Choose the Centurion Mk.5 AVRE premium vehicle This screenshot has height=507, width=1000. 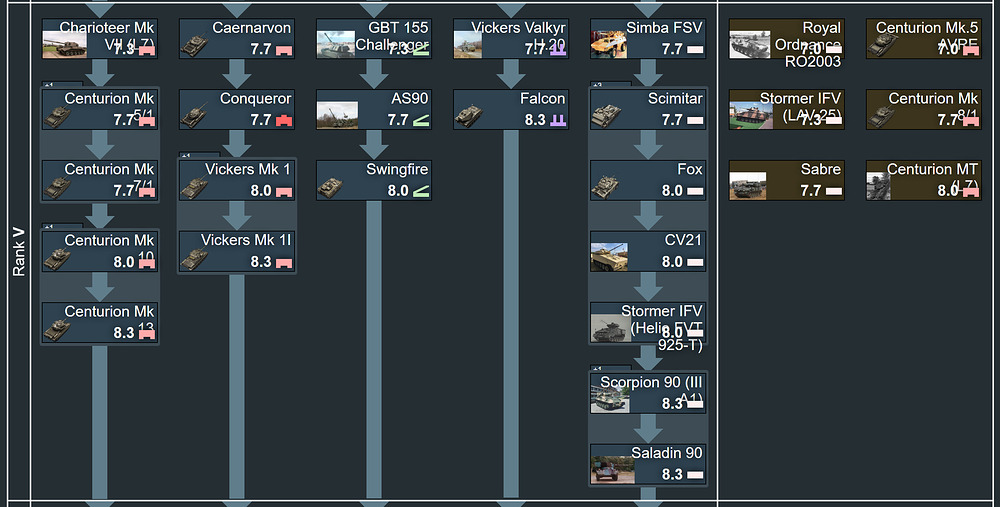click(924, 39)
